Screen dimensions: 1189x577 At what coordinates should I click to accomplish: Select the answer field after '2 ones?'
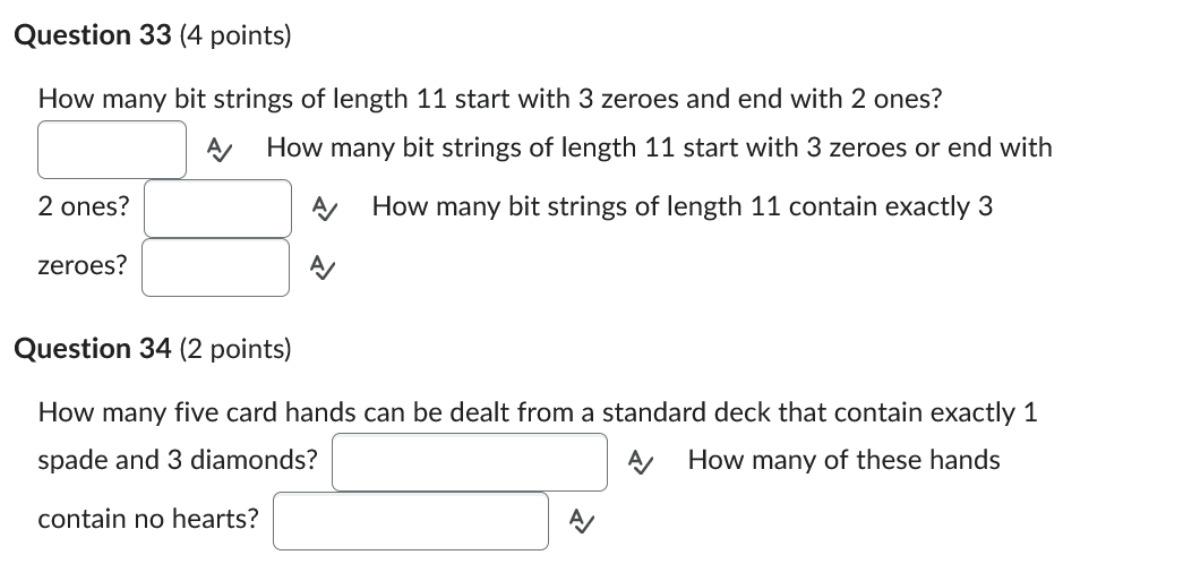tap(216, 207)
